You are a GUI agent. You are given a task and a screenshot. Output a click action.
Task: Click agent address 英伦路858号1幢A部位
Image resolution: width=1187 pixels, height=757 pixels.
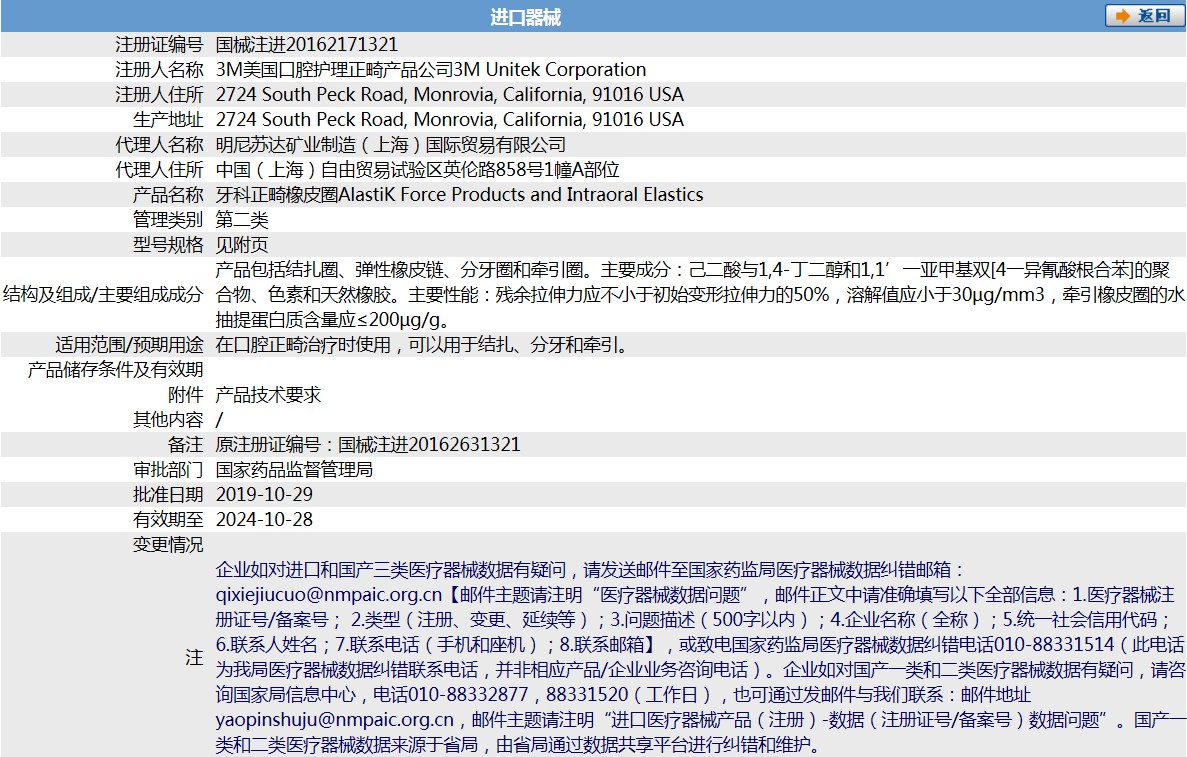click(x=531, y=170)
